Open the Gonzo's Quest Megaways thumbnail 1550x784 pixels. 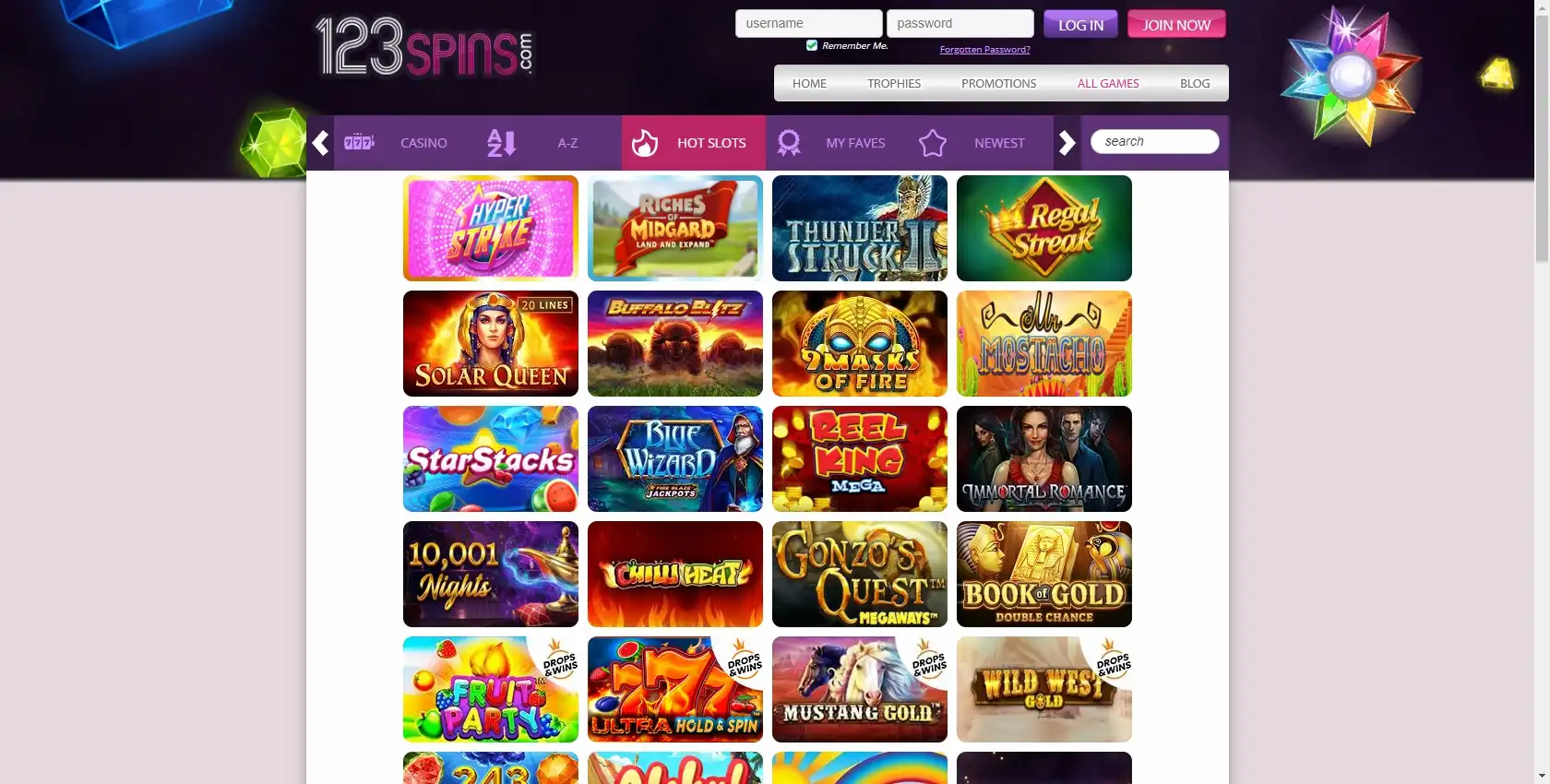(860, 575)
